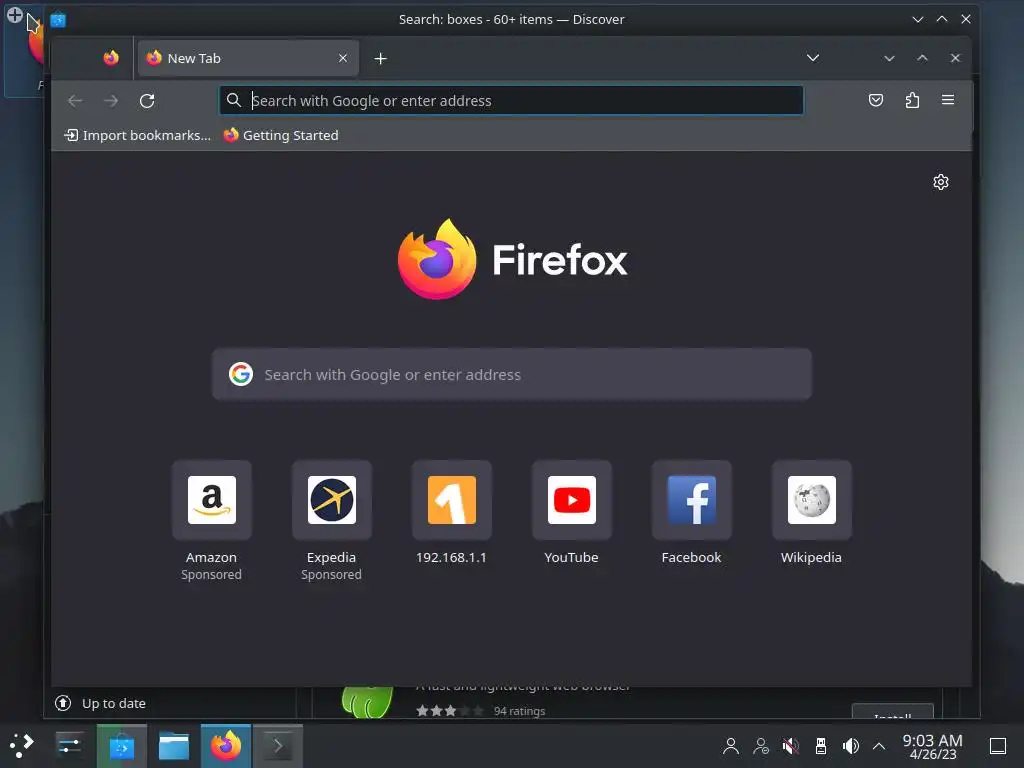Screen dimensions: 1024x768
Task: Reload the current Firefox page
Action: 147,101
